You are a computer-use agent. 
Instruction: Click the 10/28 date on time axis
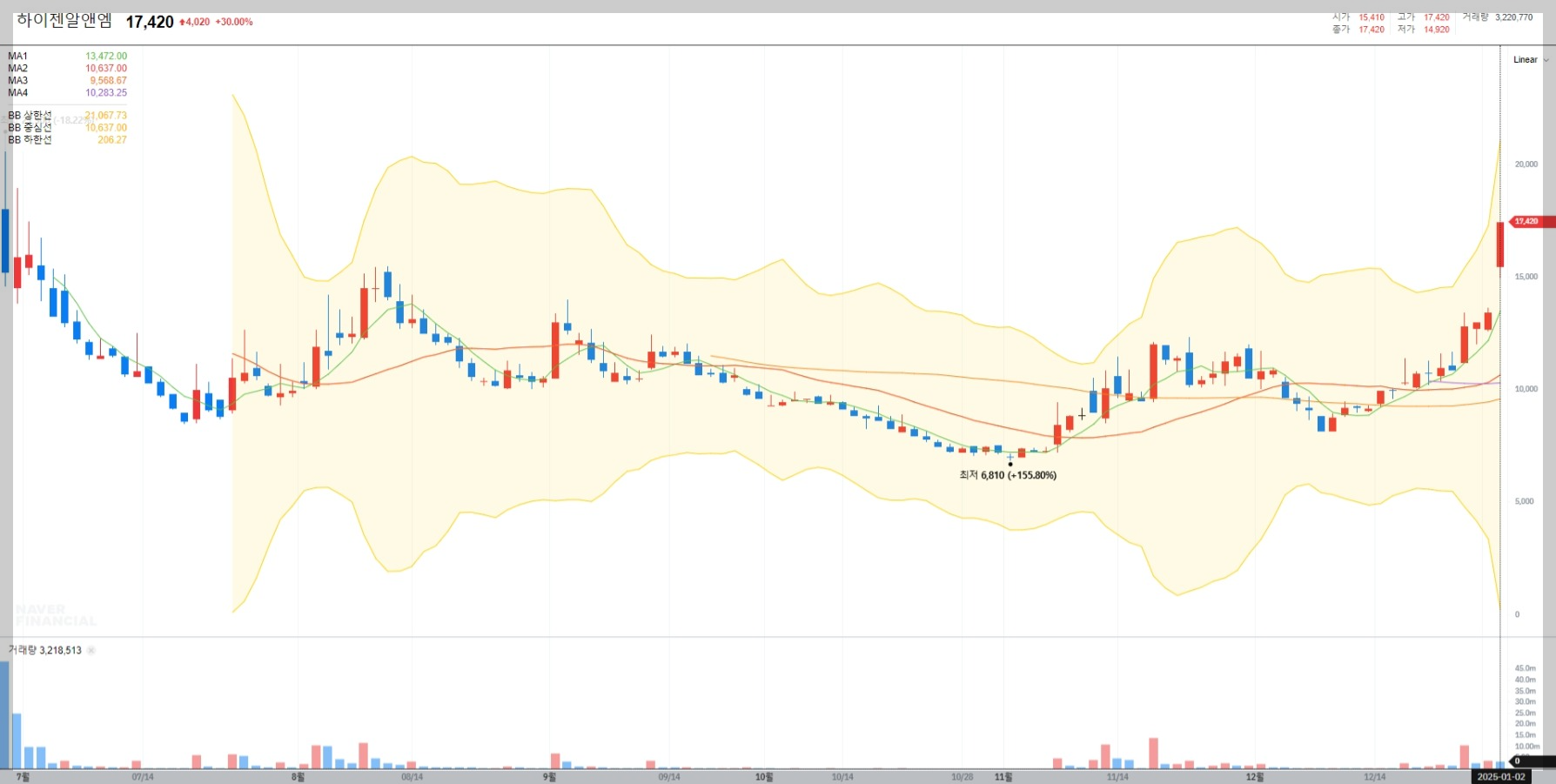coord(962,777)
